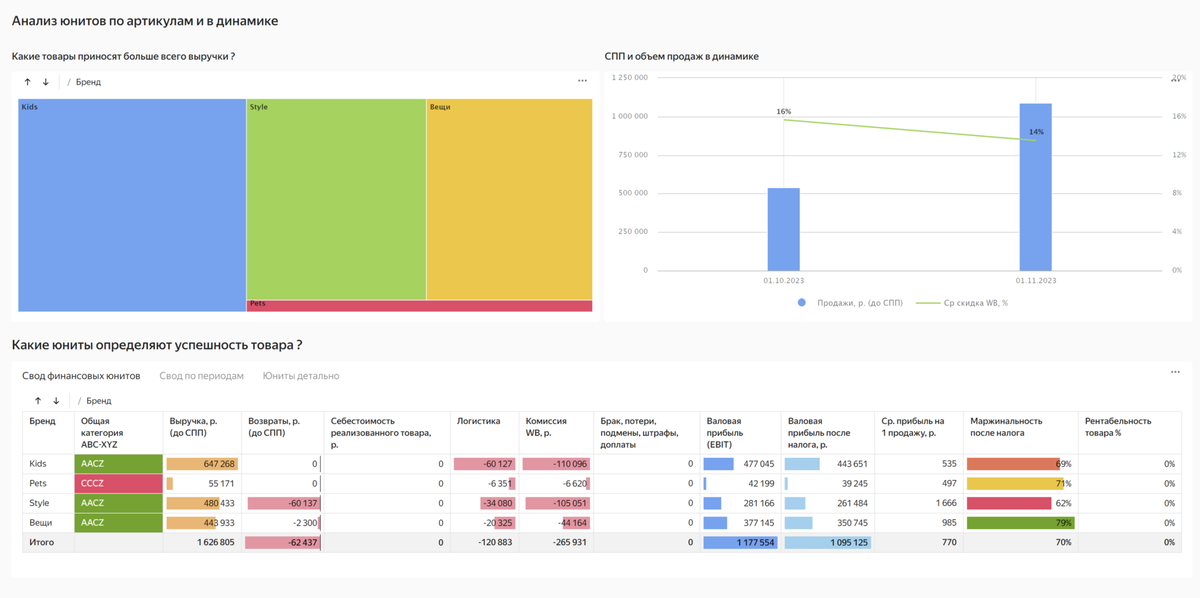
Task: Click the red 'CCCZ' category cell
Action: click(118, 484)
